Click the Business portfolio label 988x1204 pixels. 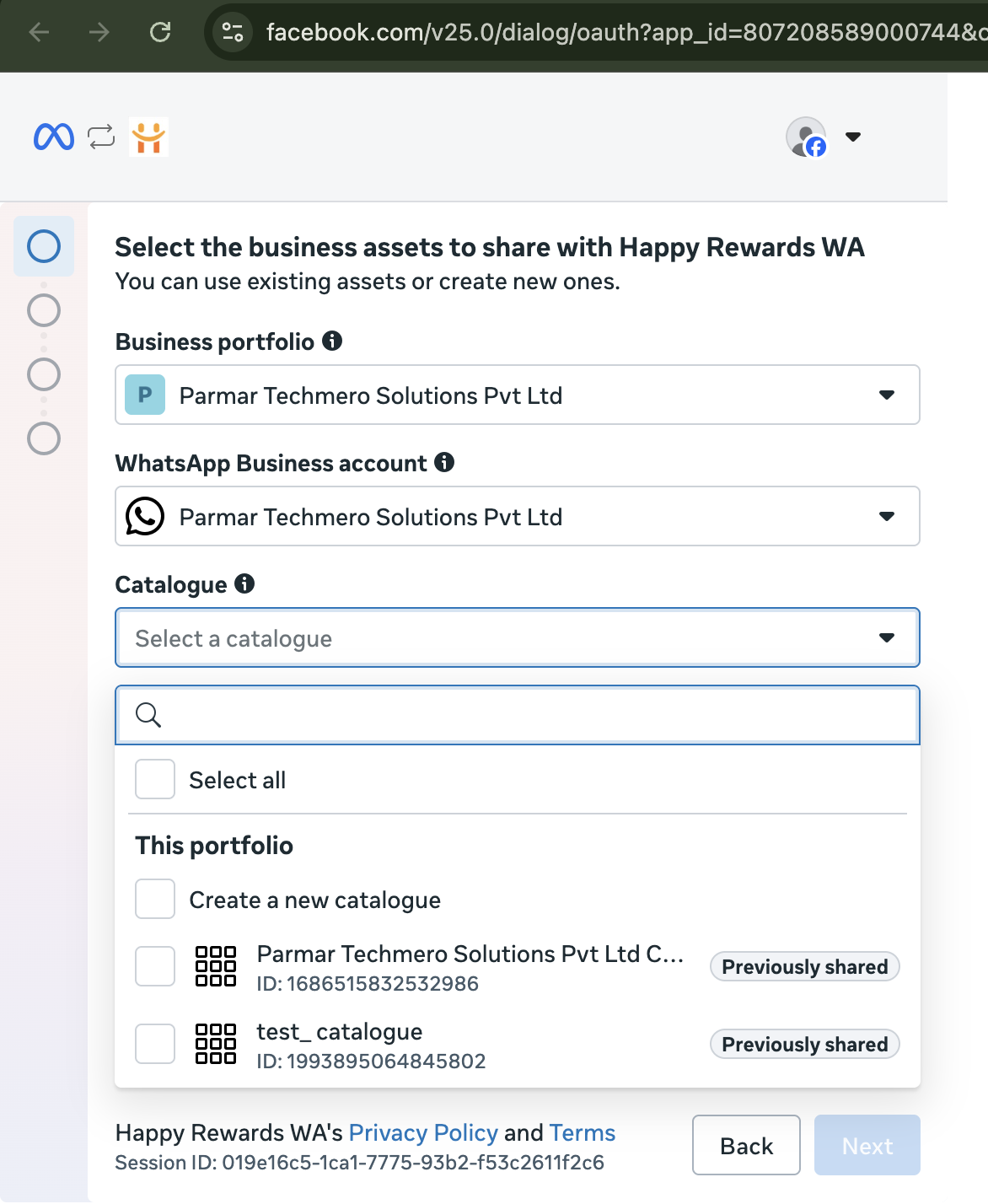(x=215, y=341)
